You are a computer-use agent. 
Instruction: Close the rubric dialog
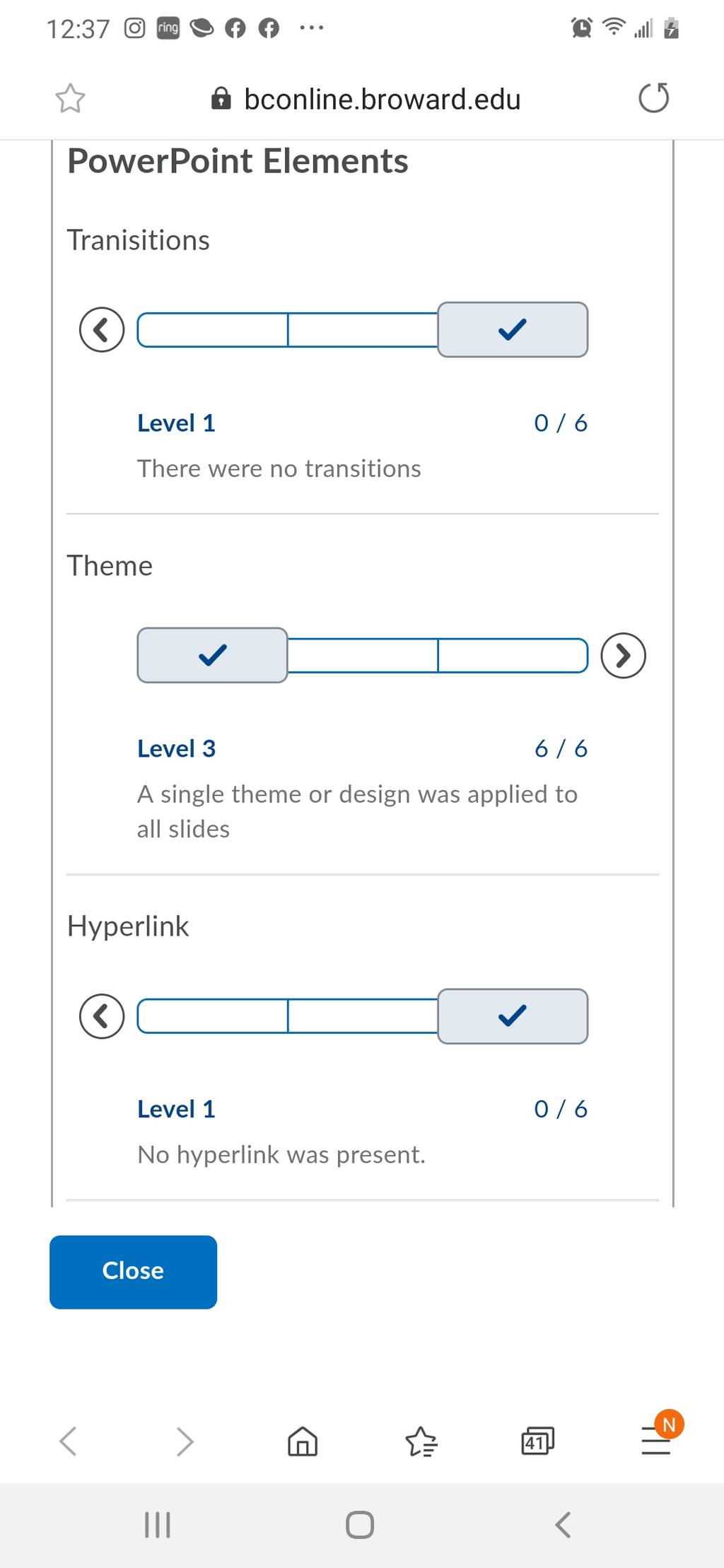click(133, 1272)
